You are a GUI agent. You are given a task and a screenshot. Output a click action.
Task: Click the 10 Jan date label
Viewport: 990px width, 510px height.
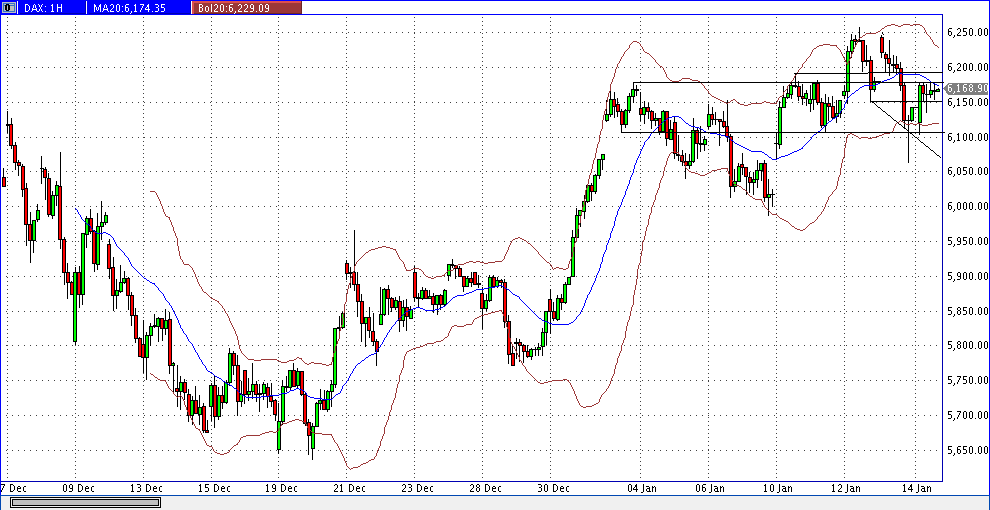(x=778, y=488)
